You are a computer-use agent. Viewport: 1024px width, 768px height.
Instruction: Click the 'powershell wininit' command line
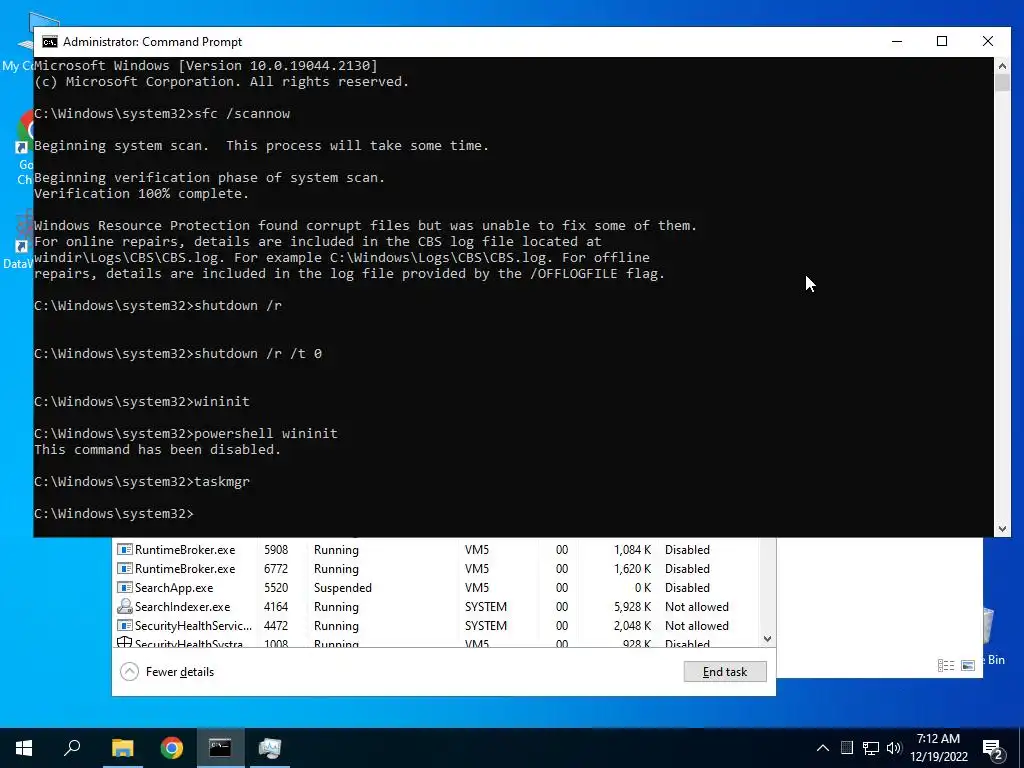pos(185,434)
